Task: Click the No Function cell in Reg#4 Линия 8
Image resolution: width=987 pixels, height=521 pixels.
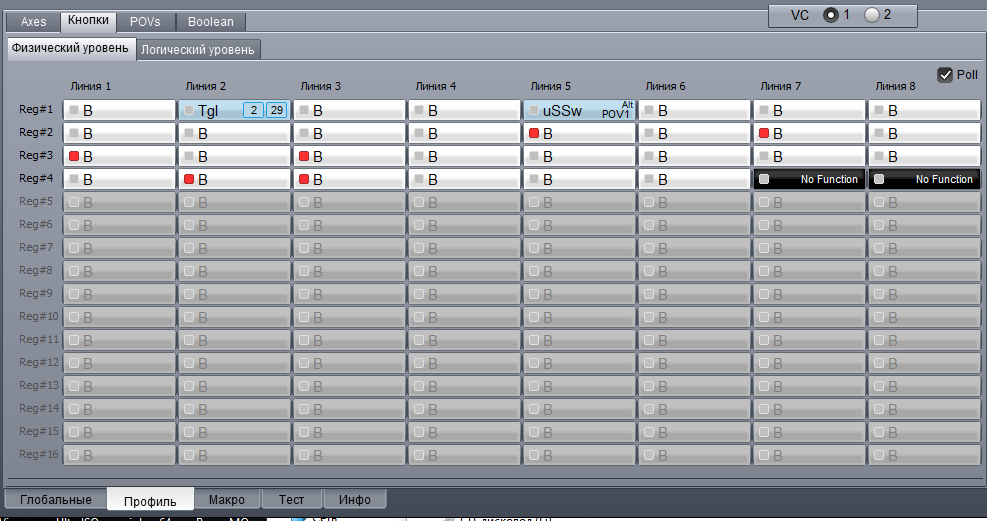Action: pos(923,179)
